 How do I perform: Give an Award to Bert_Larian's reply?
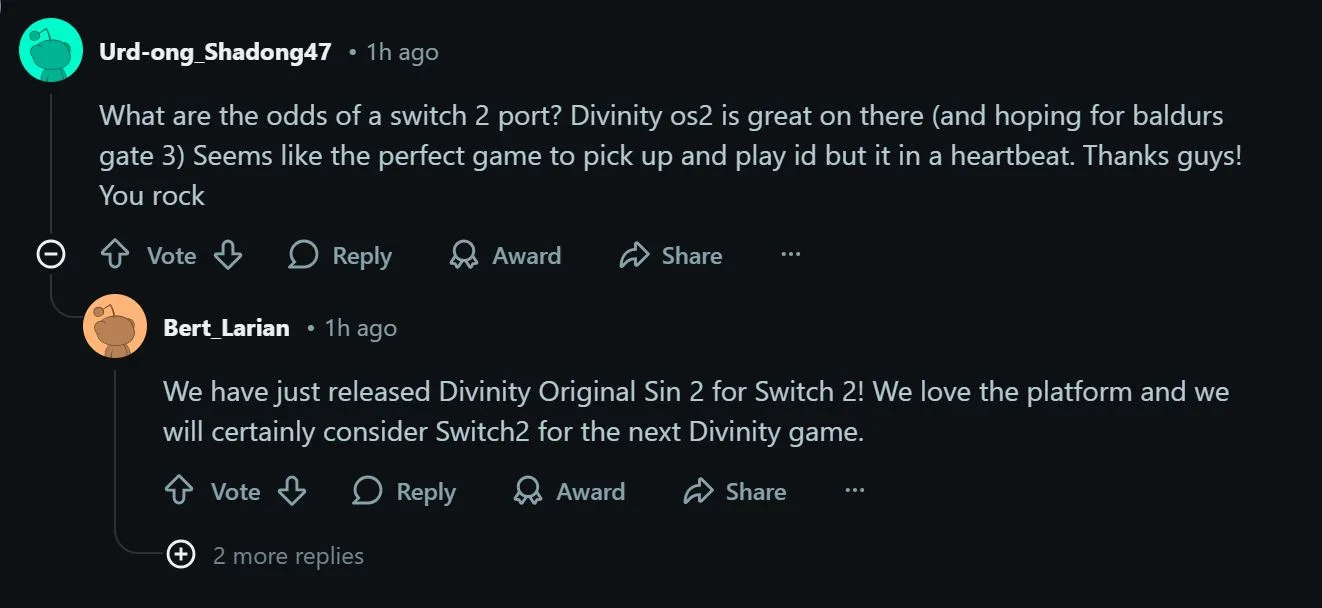tap(570, 491)
